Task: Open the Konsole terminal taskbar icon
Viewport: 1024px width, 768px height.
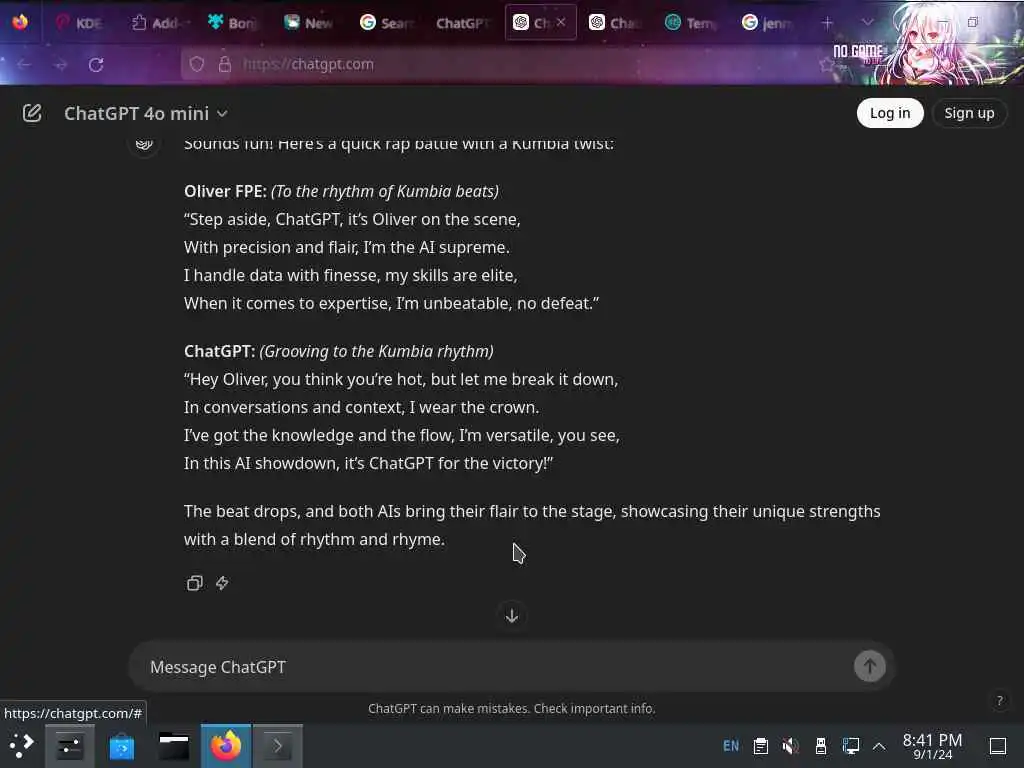Action: tap(278, 746)
